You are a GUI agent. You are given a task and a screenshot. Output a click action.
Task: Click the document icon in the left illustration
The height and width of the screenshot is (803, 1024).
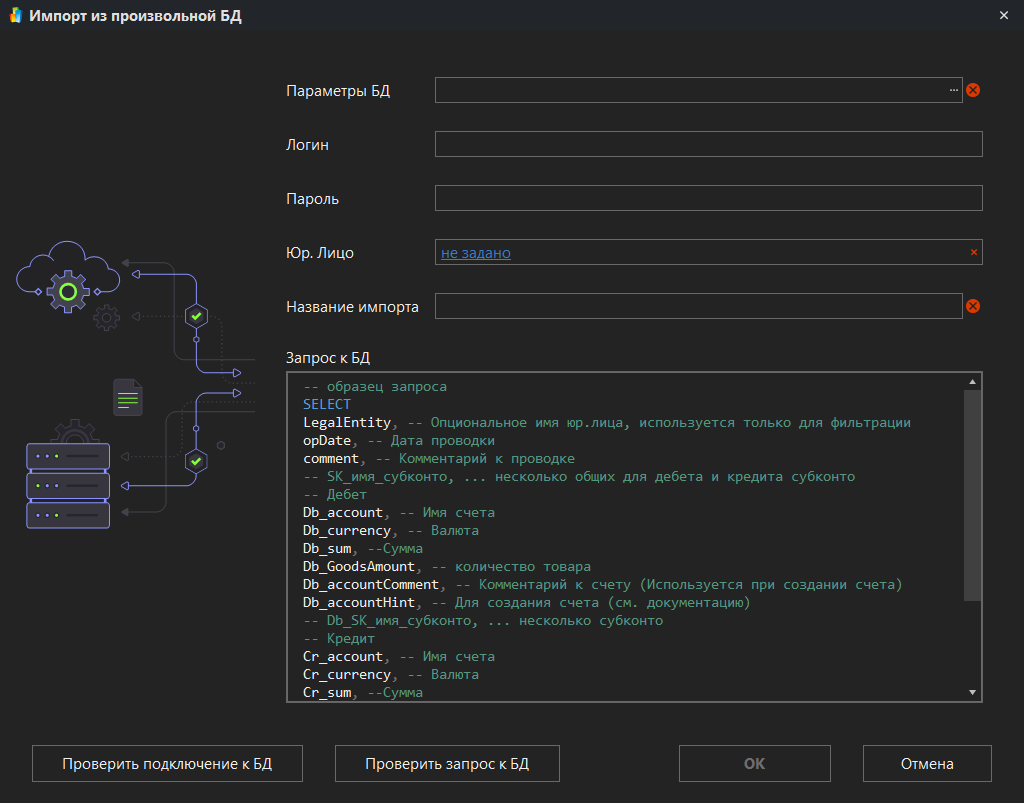tap(127, 398)
